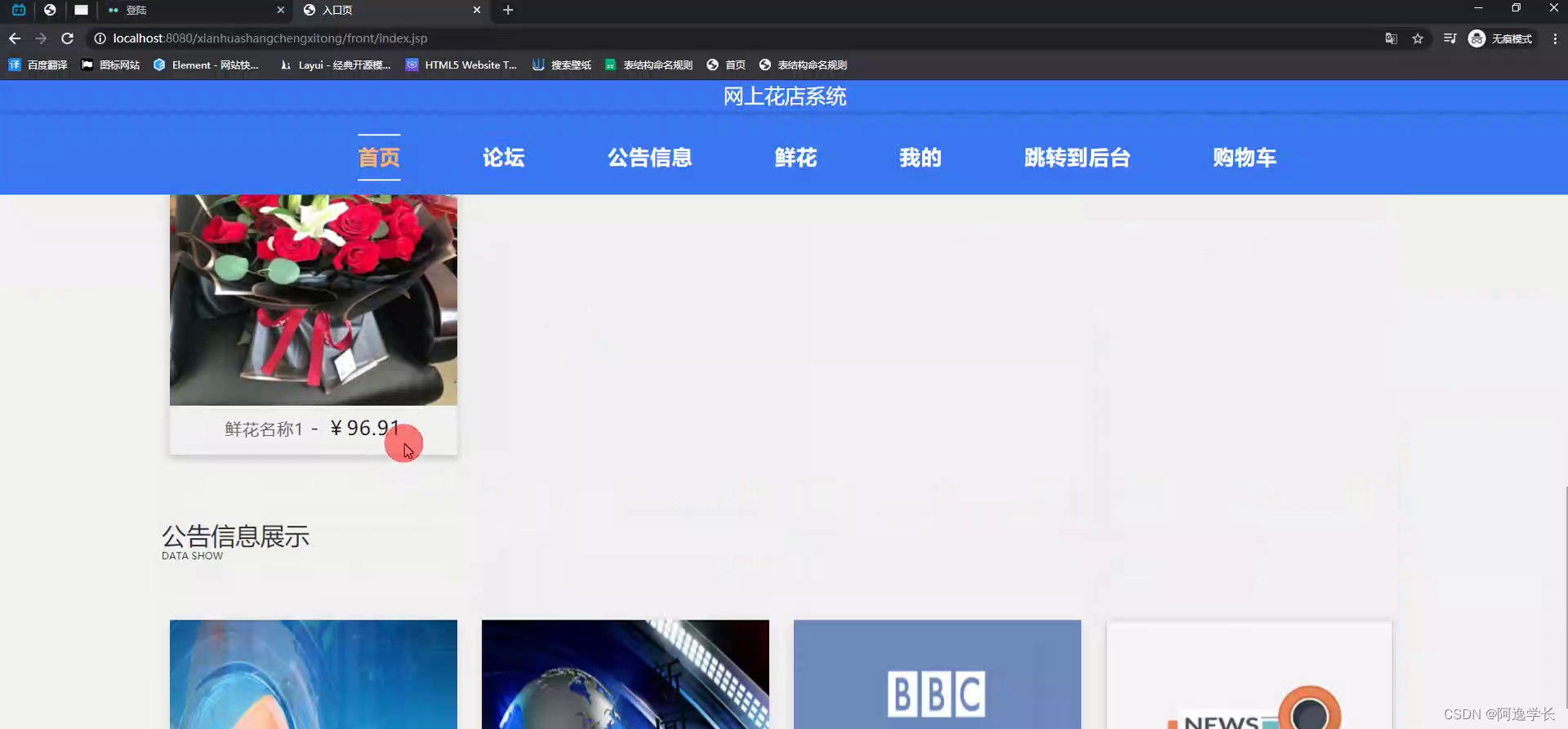Open the Layui bookmark

[335, 64]
